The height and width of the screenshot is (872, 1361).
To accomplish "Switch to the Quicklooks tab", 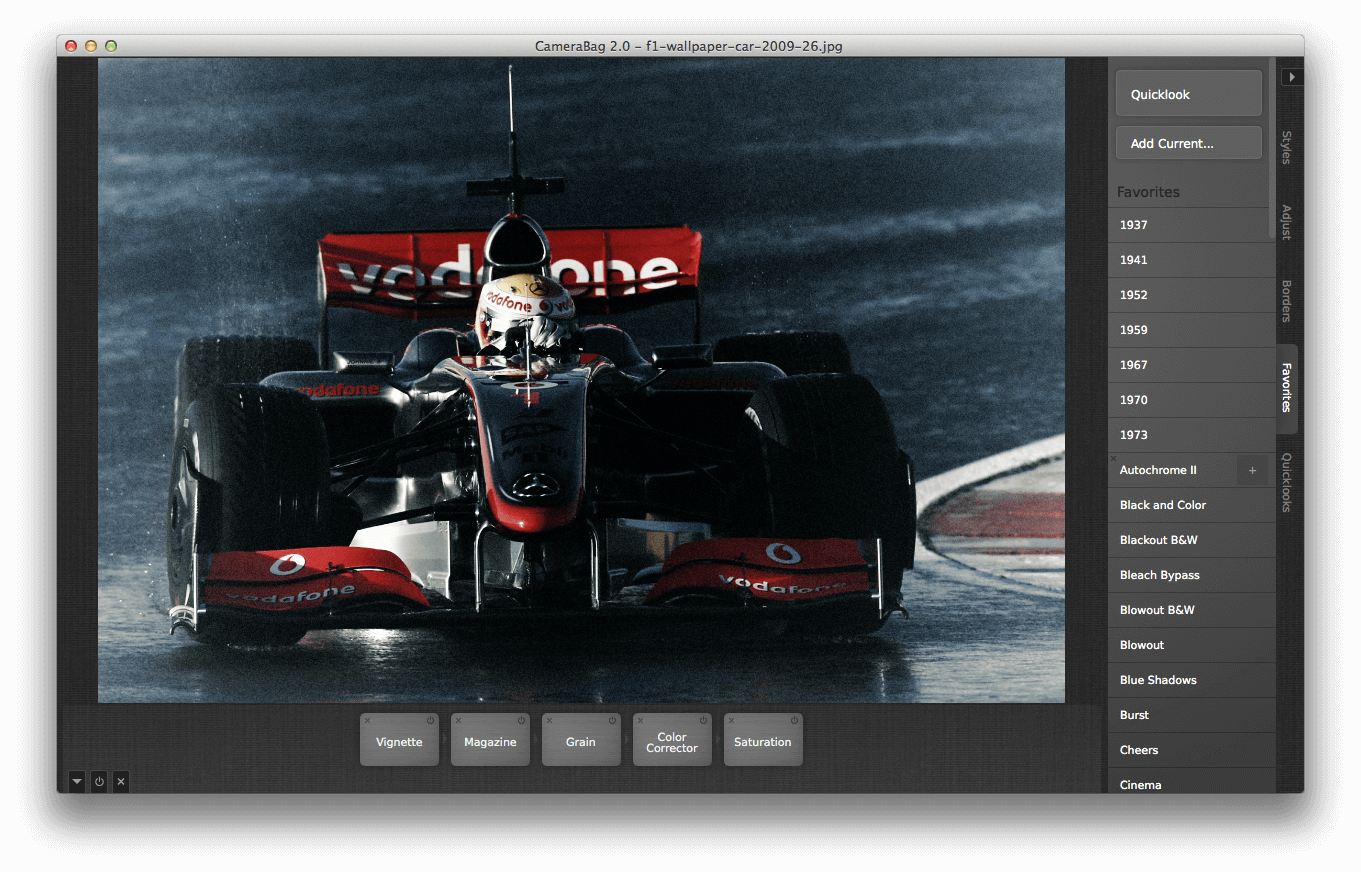I will click(1287, 483).
